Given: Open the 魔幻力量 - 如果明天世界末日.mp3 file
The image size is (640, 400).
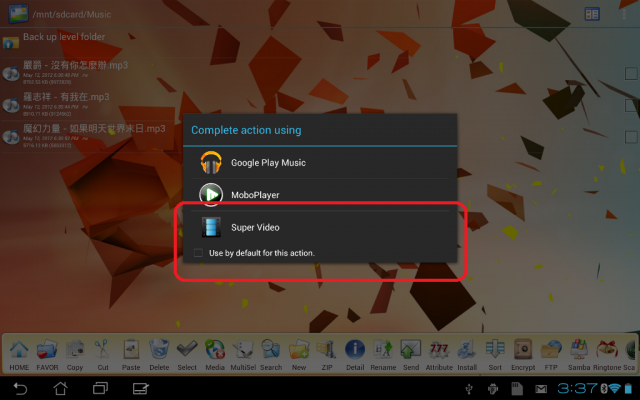Looking at the screenshot, I should point(94,129).
